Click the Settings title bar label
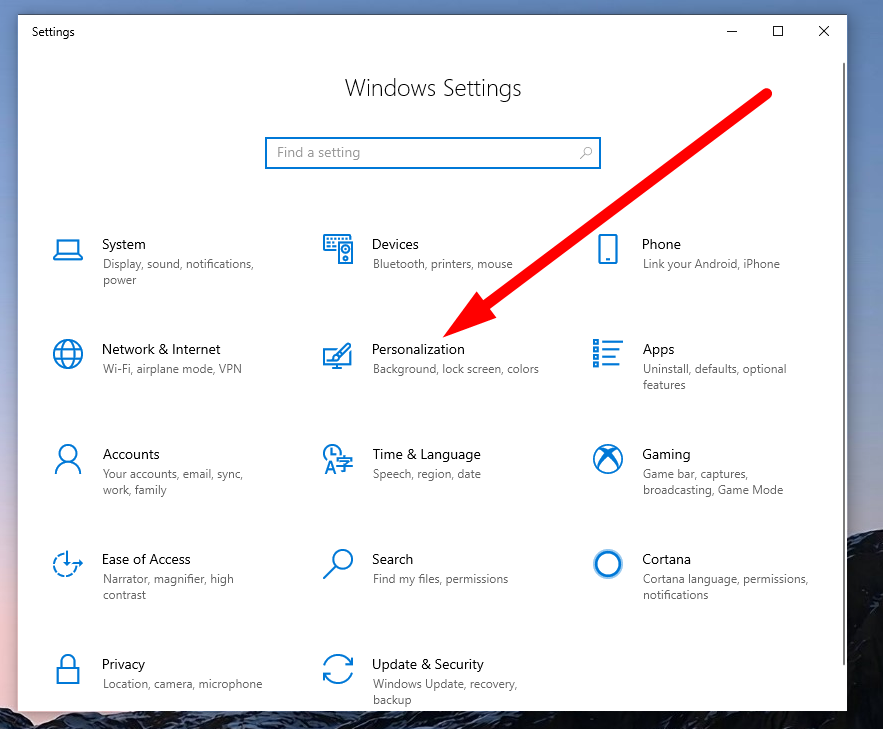This screenshot has height=729, width=883. (x=53, y=31)
